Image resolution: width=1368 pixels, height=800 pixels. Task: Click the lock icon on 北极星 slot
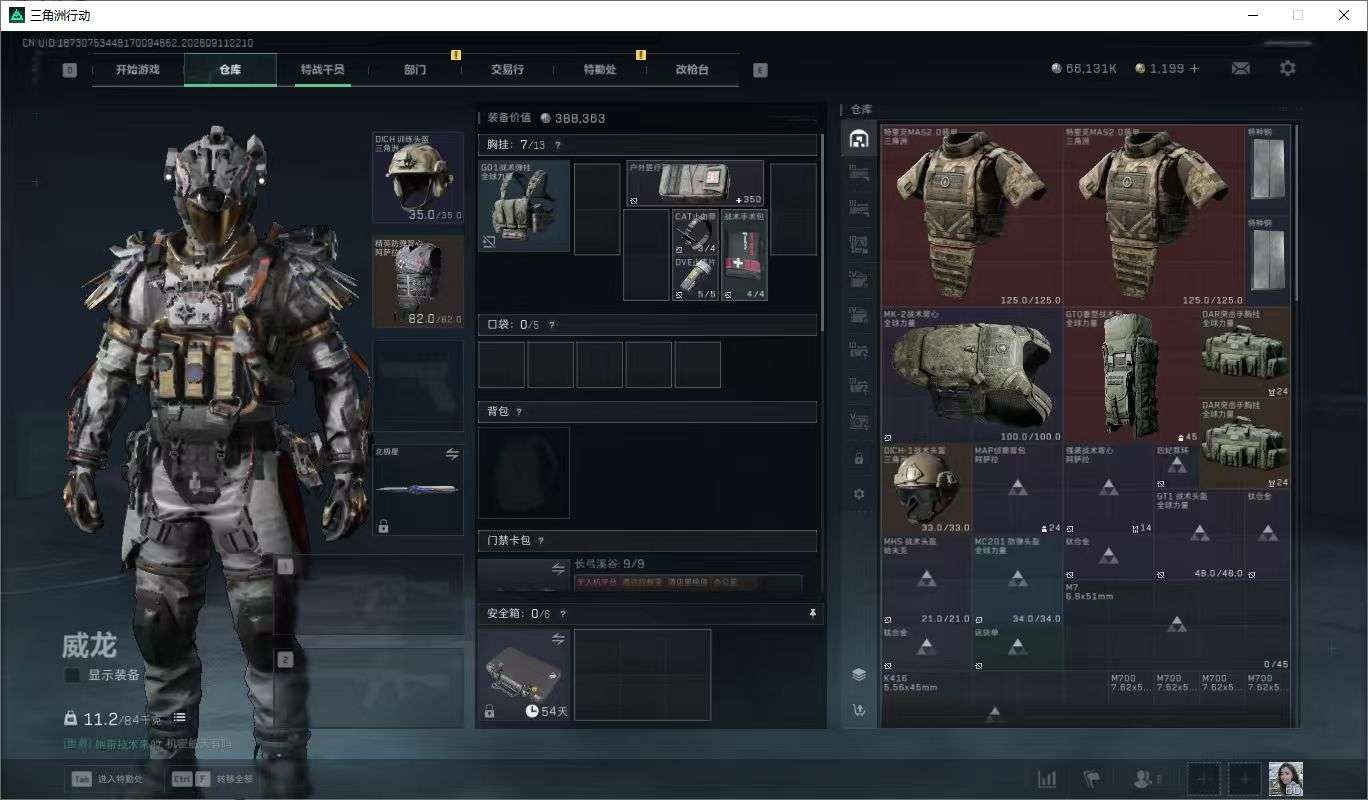point(383,526)
